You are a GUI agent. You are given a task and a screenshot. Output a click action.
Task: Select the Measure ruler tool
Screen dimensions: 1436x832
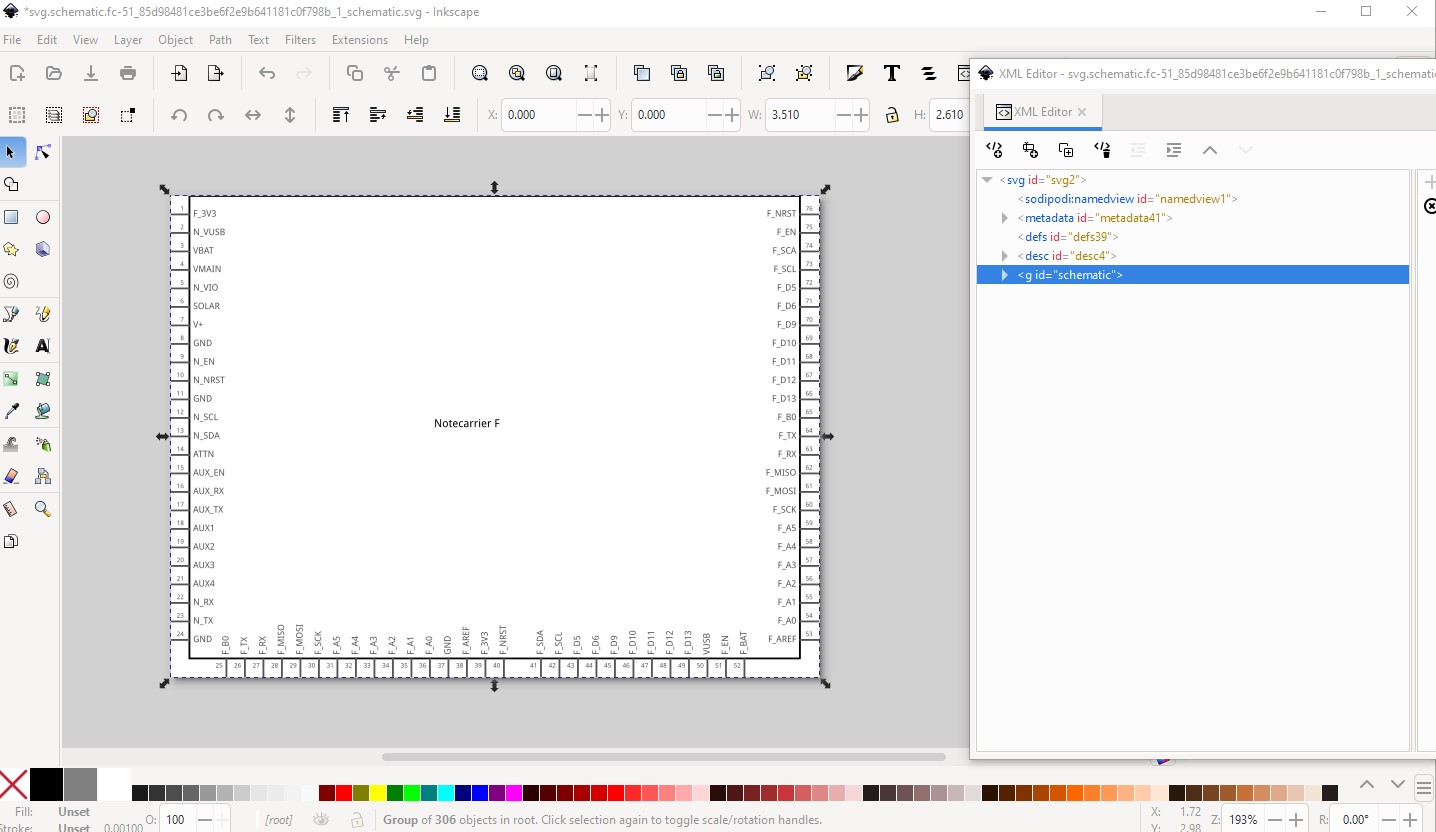tap(11, 509)
